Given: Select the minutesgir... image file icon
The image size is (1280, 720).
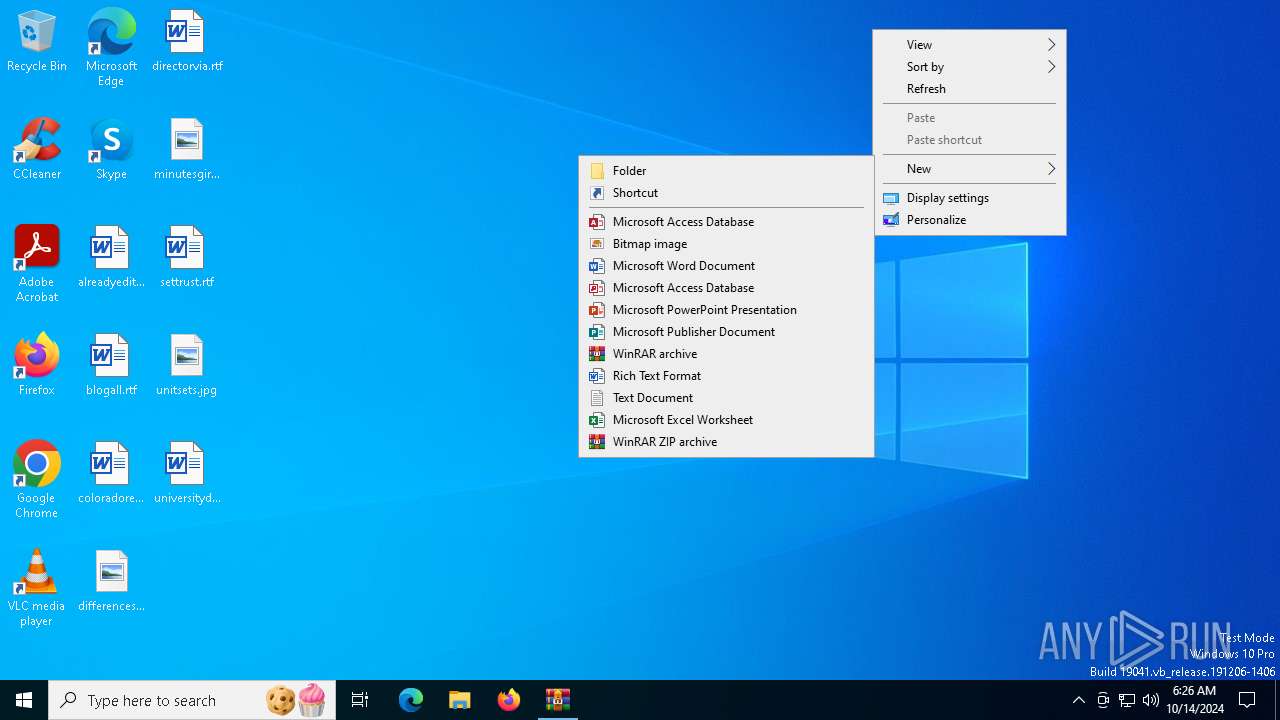Looking at the screenshot, I should [187, 150].
